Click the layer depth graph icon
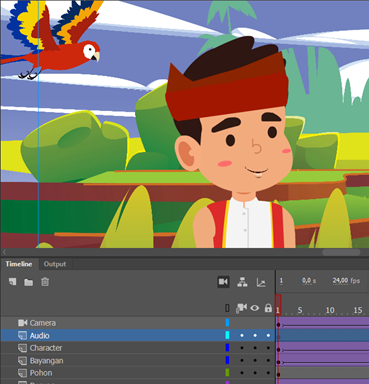 coord(261,282)
